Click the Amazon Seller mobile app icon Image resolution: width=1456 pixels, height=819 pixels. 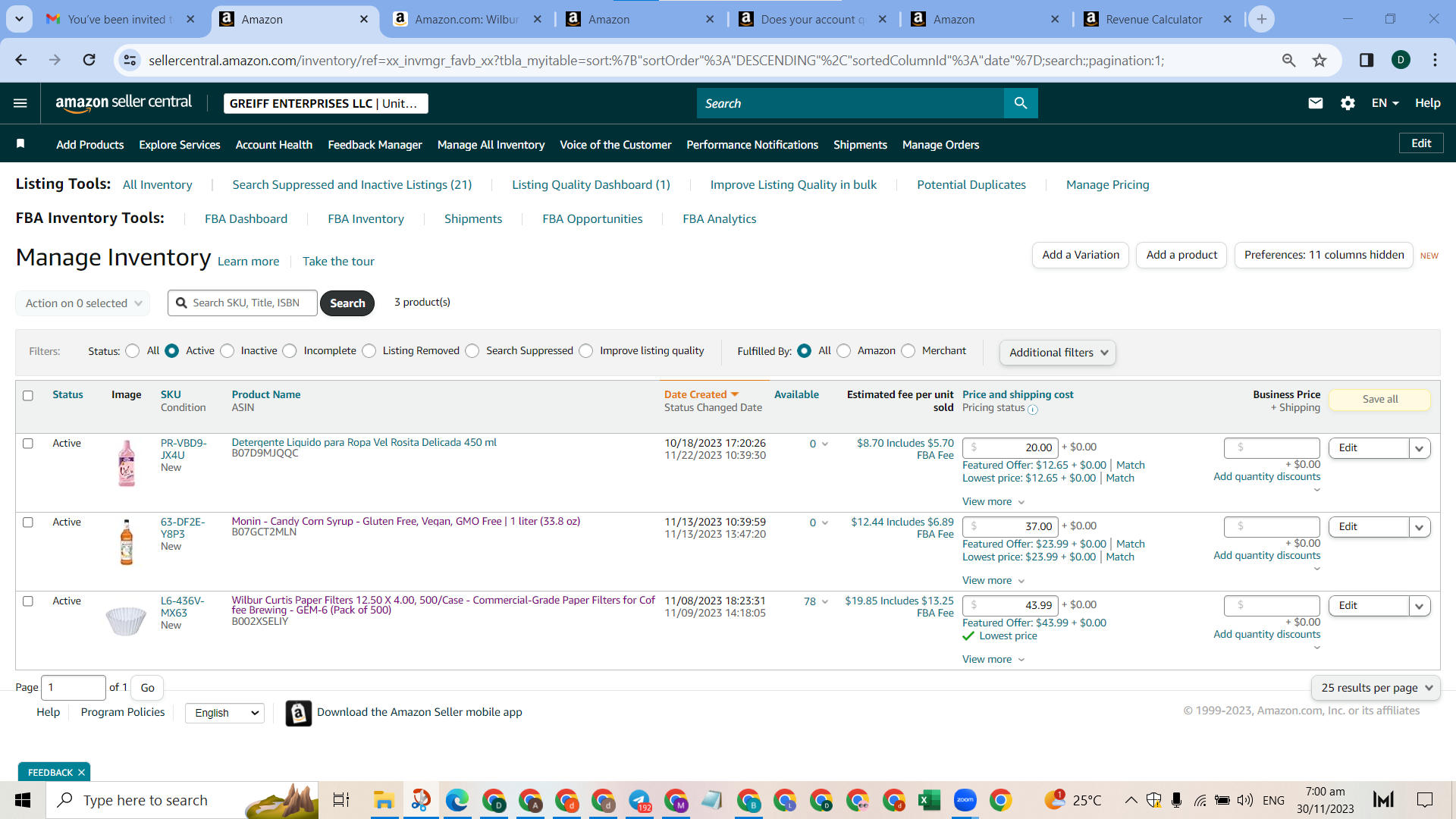coord(298,713)
